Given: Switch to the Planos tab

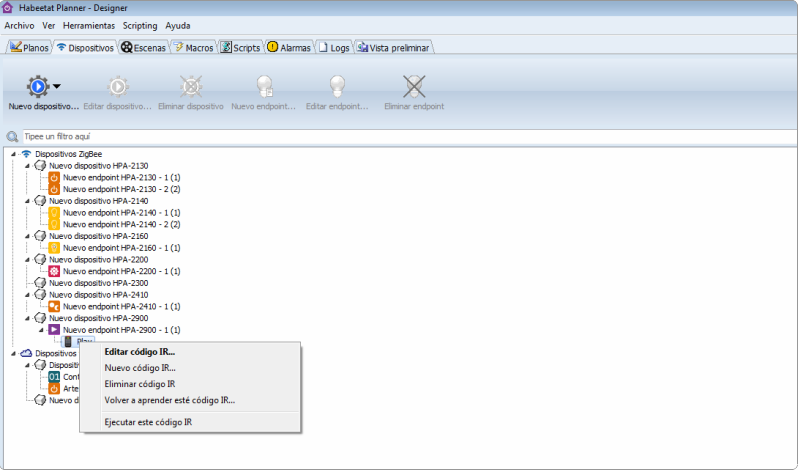Looking at the screenshot, I should point(30,47).
